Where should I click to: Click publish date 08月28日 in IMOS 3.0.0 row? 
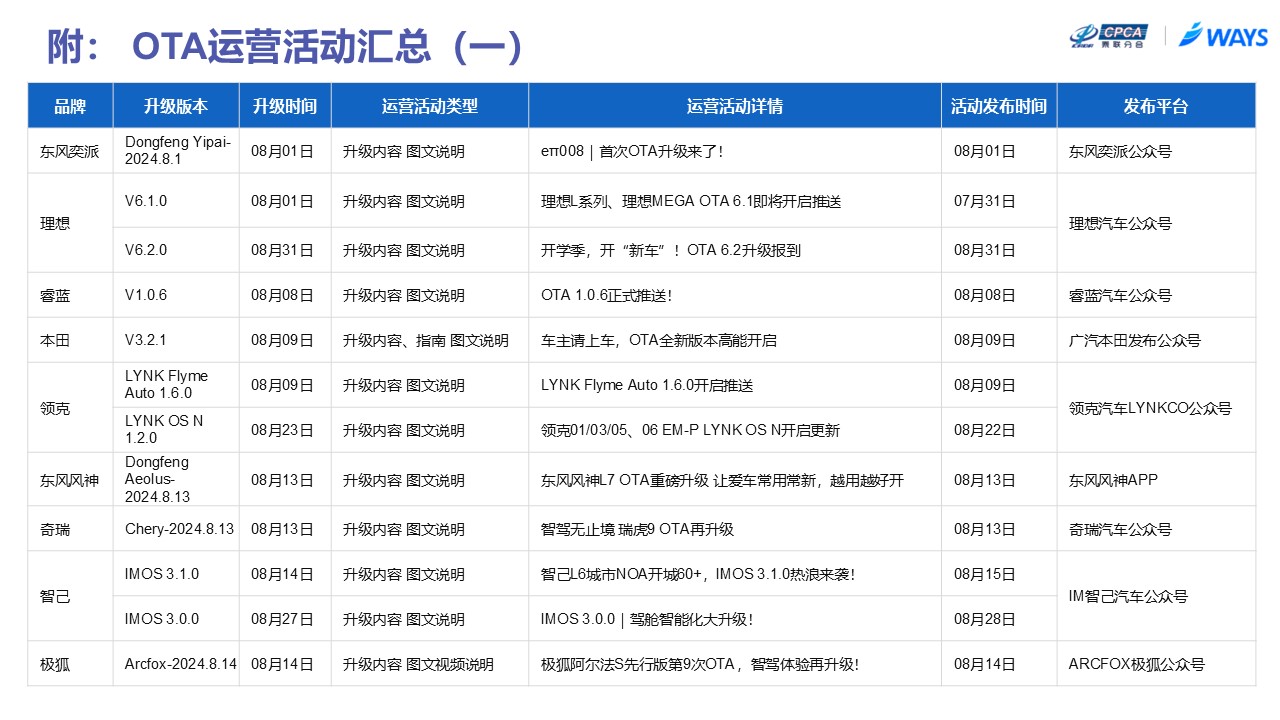click(985, 620)
